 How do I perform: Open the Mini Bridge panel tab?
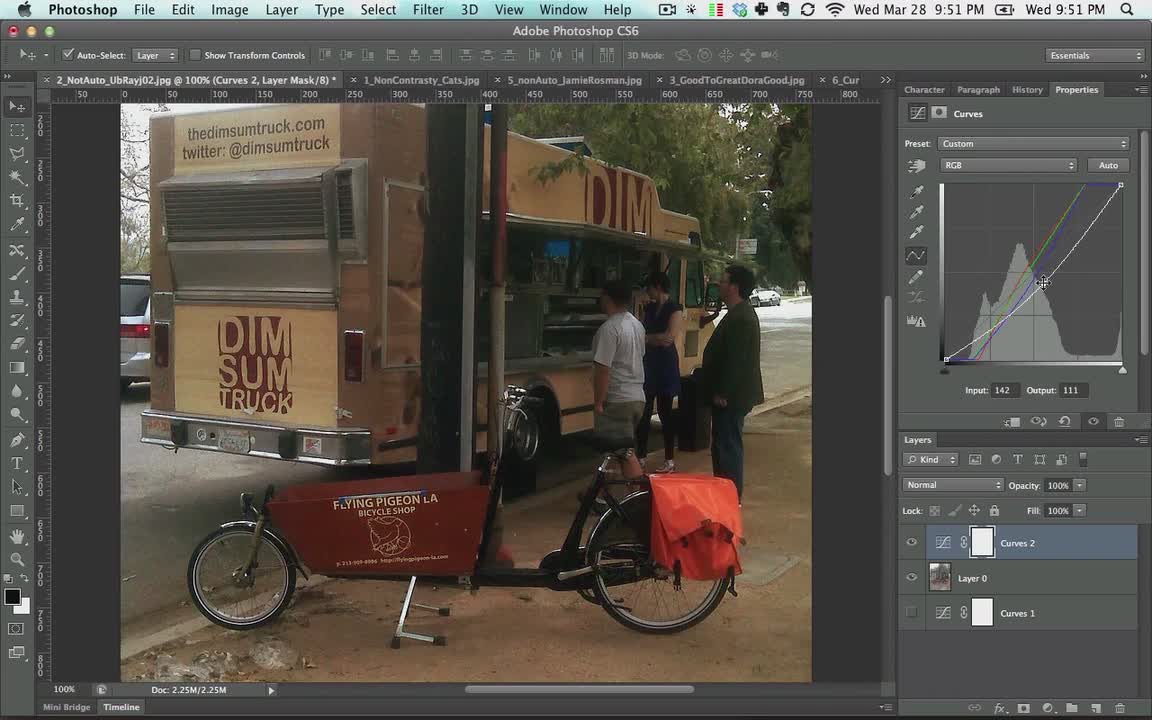coord(66,707)
